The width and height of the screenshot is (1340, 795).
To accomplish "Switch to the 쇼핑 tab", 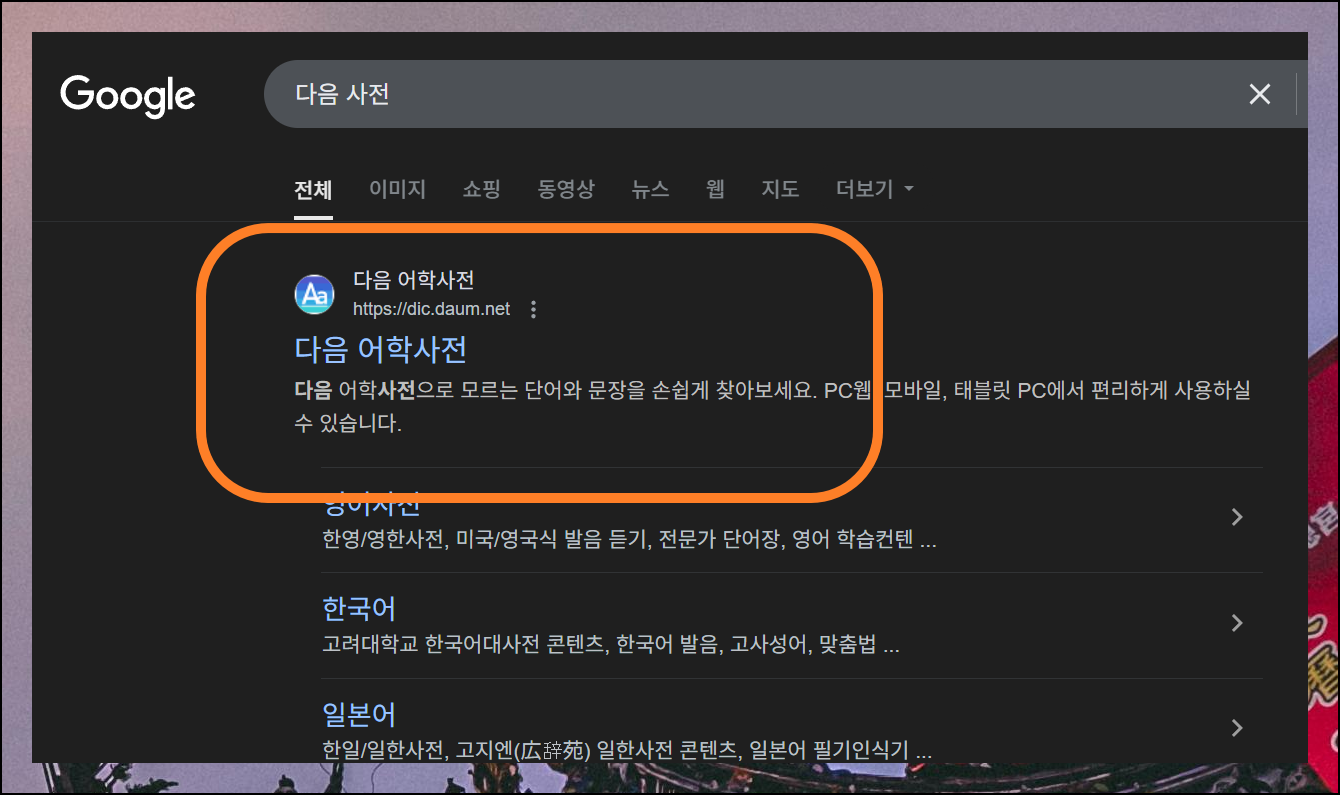I will (481, 189).
